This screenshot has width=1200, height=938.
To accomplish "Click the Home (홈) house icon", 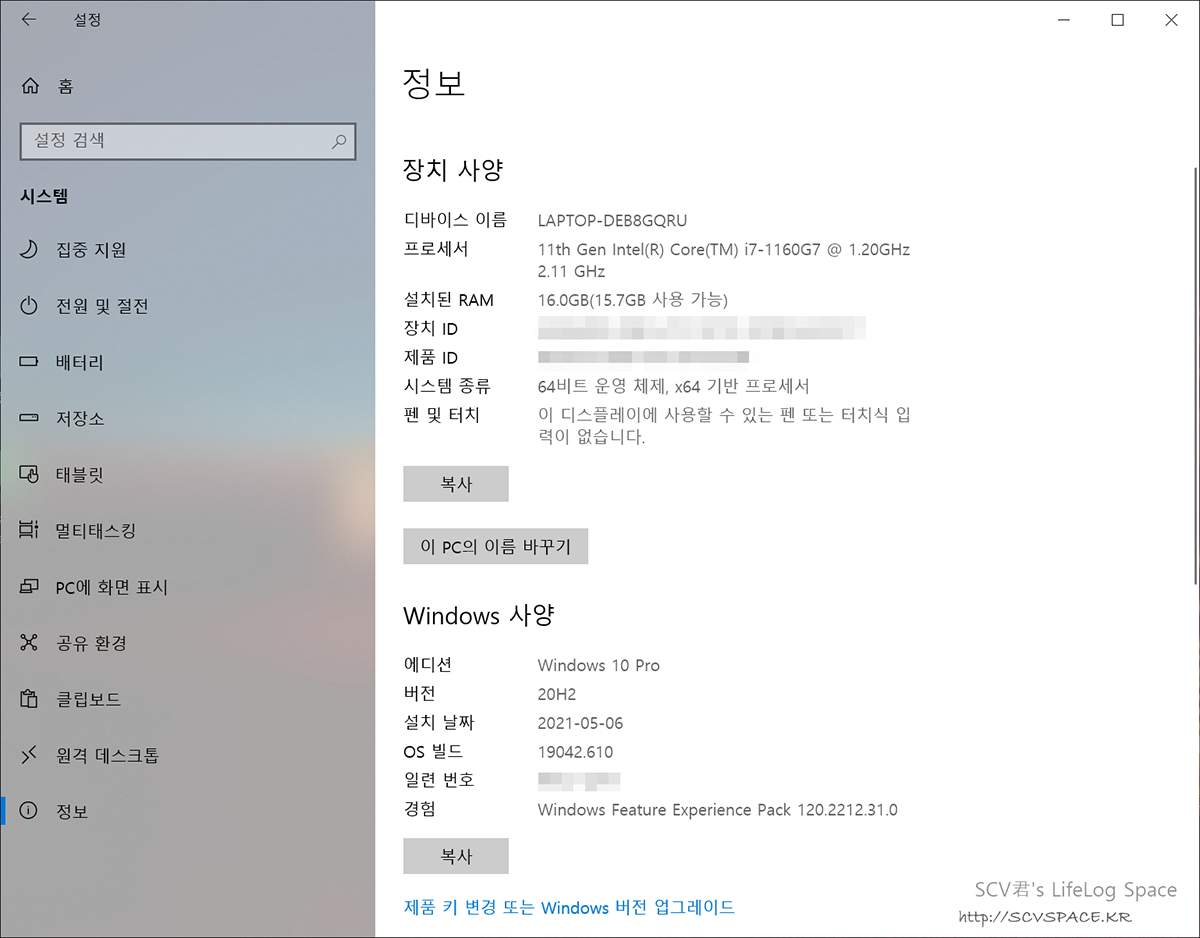I will coord(30,87).
